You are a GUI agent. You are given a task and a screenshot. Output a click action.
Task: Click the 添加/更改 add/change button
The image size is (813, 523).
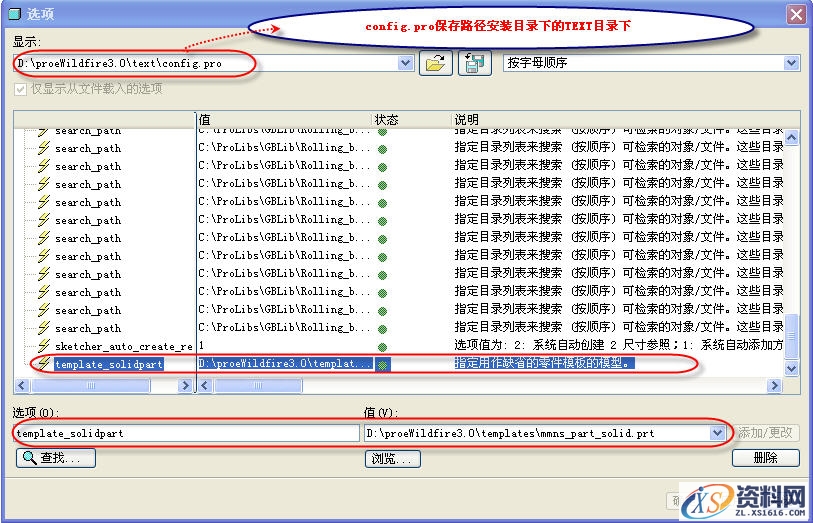tap(765, 432)
